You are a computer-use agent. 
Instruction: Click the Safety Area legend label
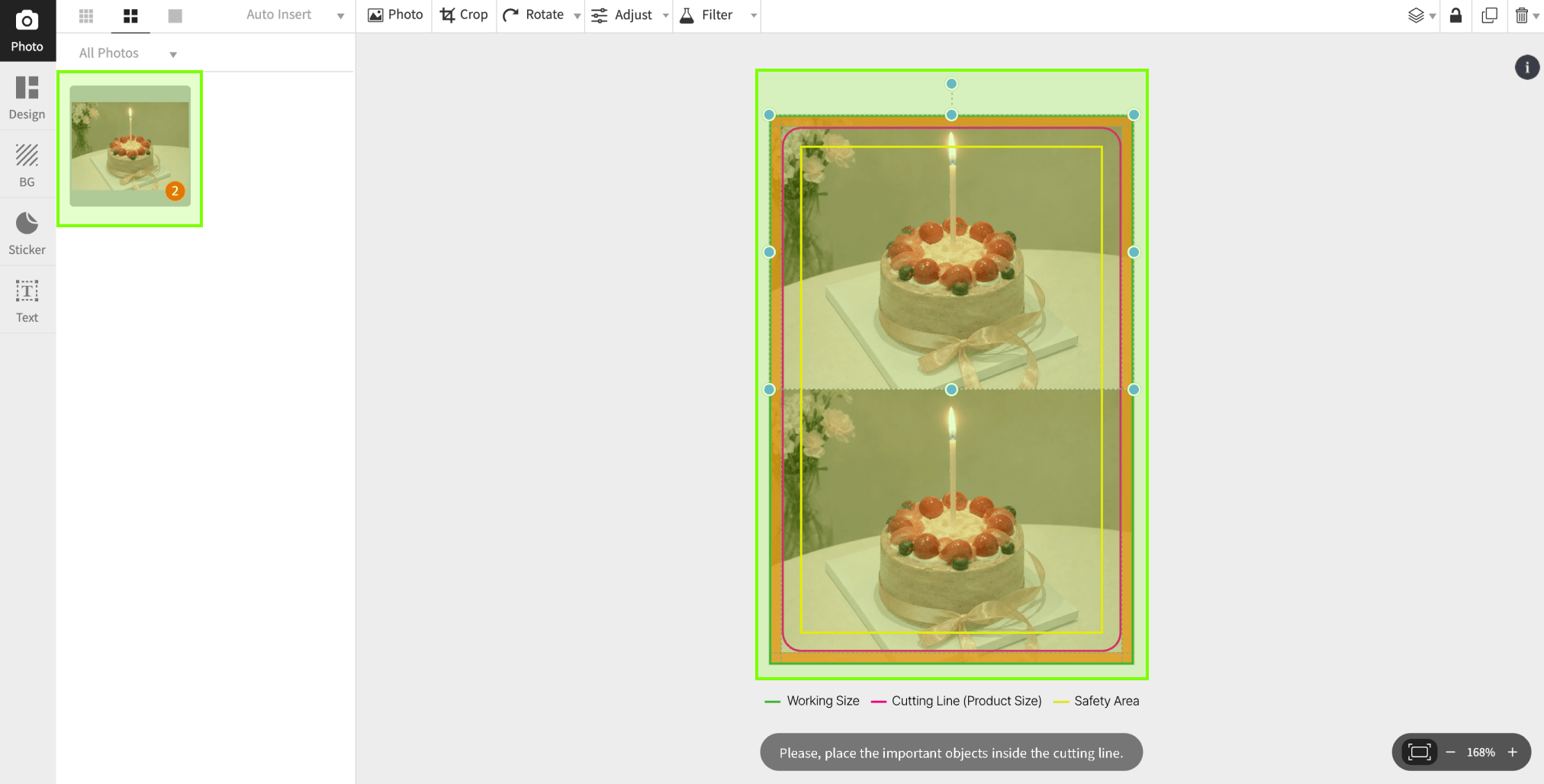[x=1106, y=701]
